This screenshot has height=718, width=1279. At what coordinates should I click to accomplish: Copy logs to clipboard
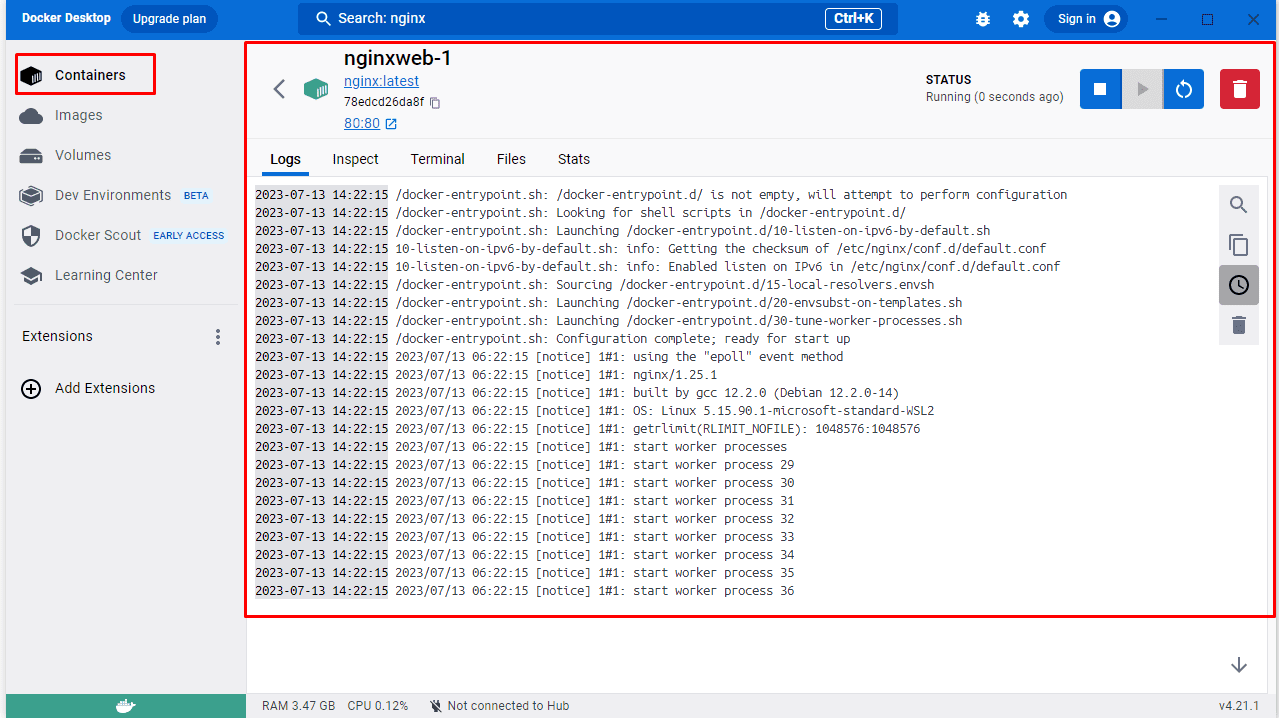tap(1239, 245)
